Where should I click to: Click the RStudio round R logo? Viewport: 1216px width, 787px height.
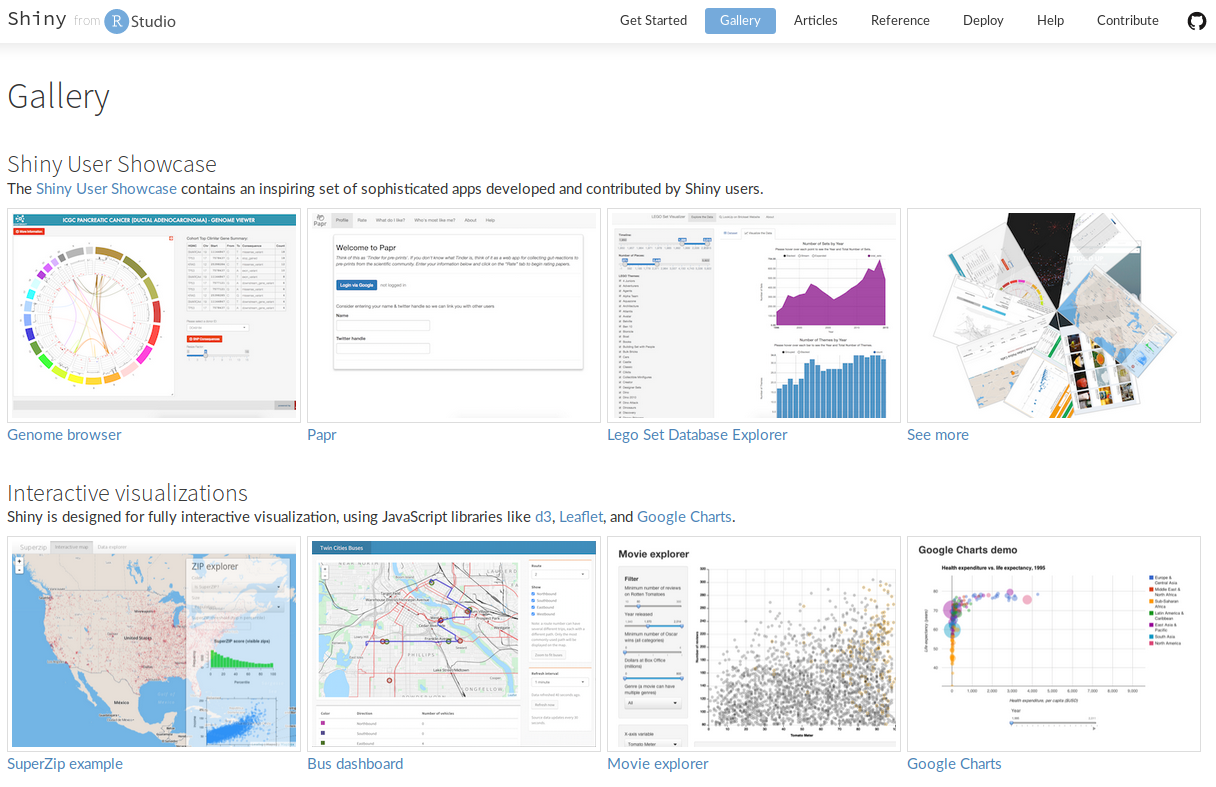pyautogui.click(x=117, y=21)
